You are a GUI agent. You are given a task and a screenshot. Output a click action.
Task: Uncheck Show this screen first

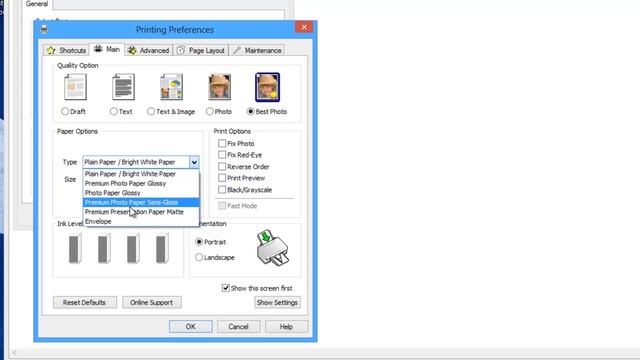[x=226, y=288]
